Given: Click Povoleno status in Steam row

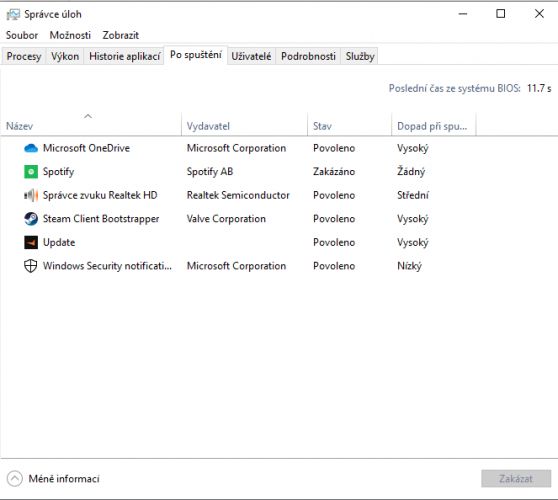Looking at the screenshot, I should [x=334, y=219].
